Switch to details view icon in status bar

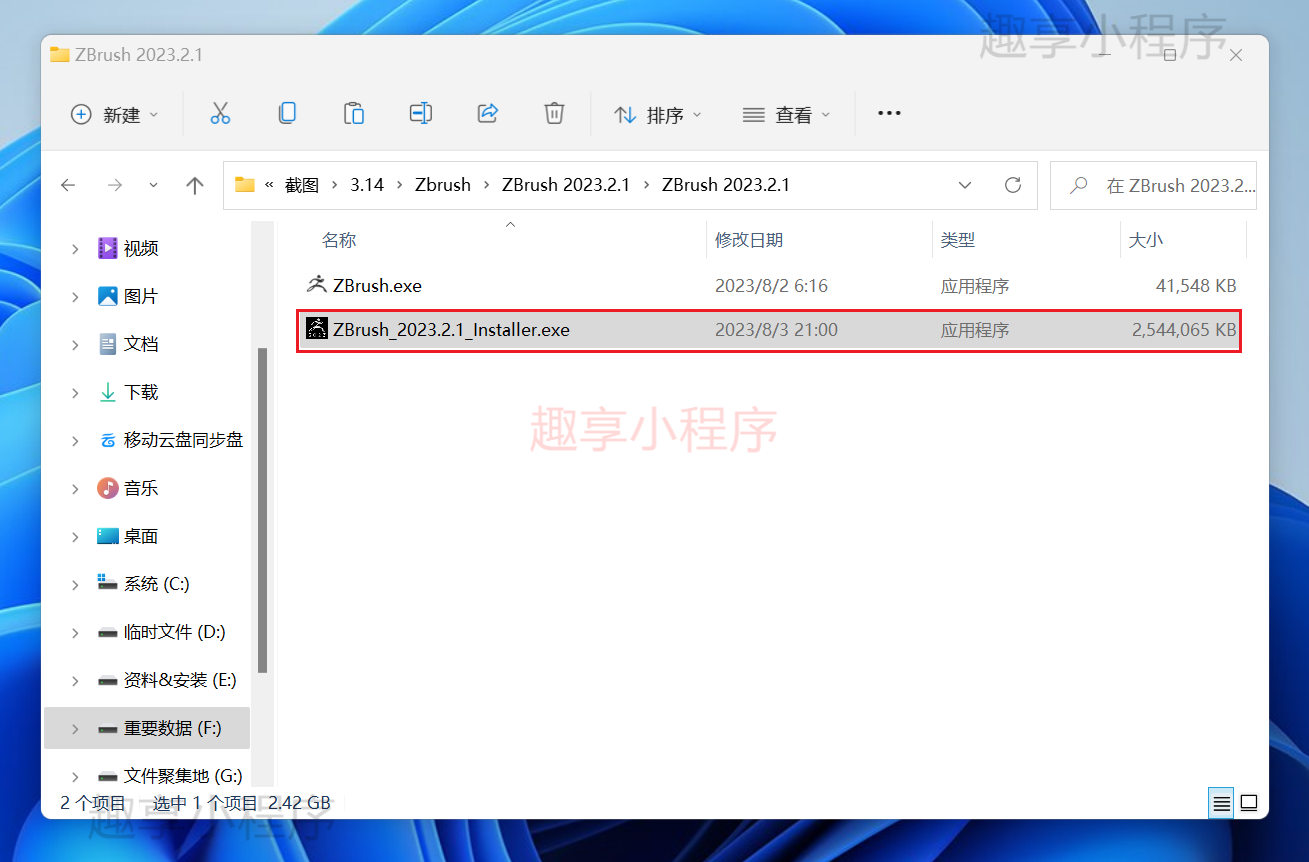click(1221, 803)
